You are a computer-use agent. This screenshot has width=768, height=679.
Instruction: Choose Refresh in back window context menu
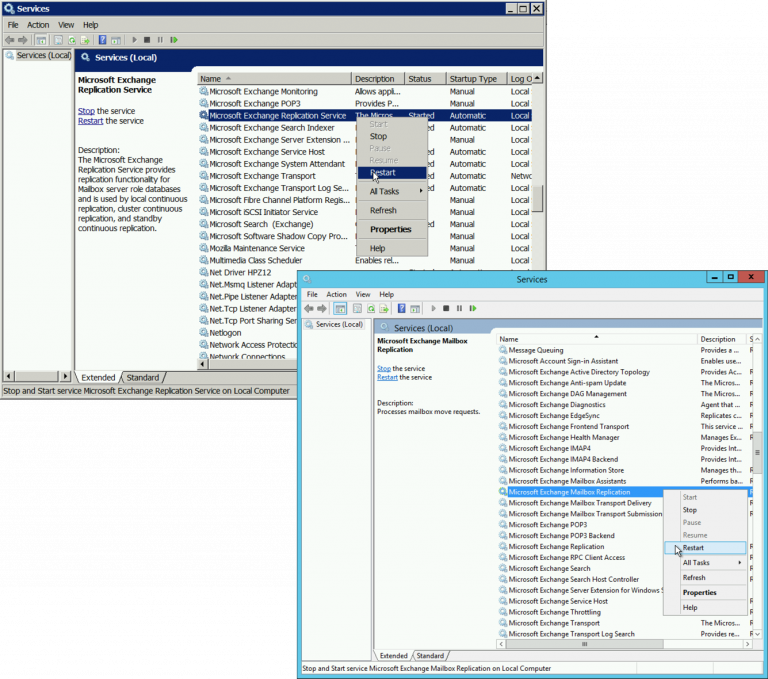[x=392, y=211]
